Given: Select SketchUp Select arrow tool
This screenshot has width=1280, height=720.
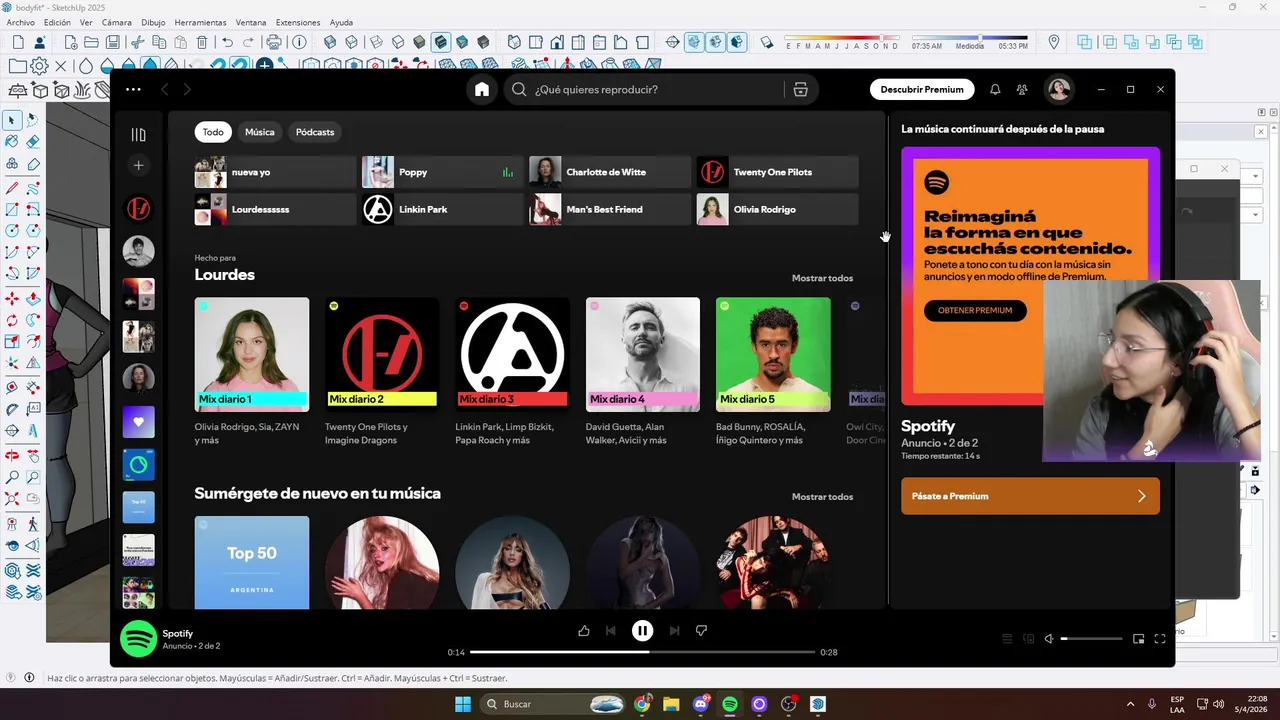Looking at the screenshot, I should tap(12, 120).
